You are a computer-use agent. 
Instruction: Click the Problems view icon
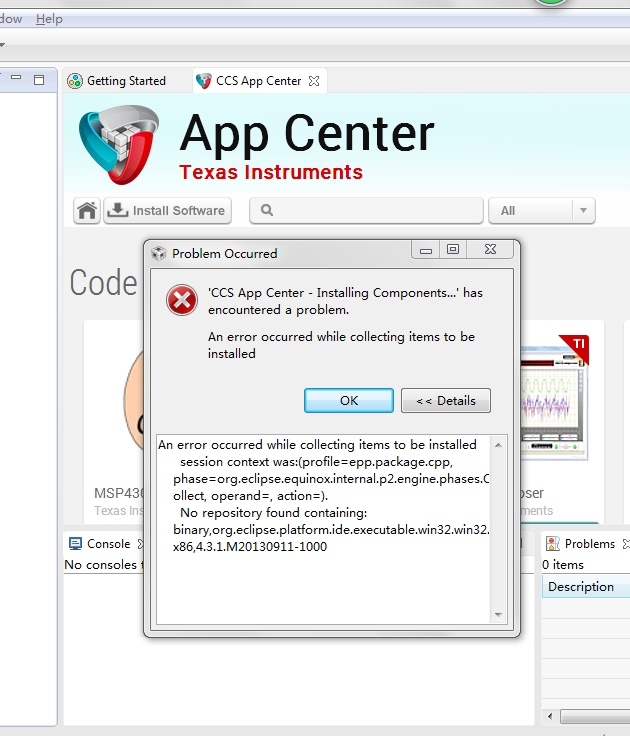coord(553,544)
